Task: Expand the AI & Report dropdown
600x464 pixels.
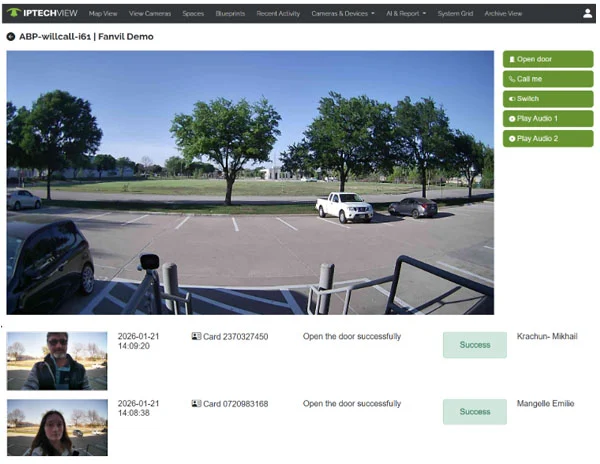Action: coord(404,14)
